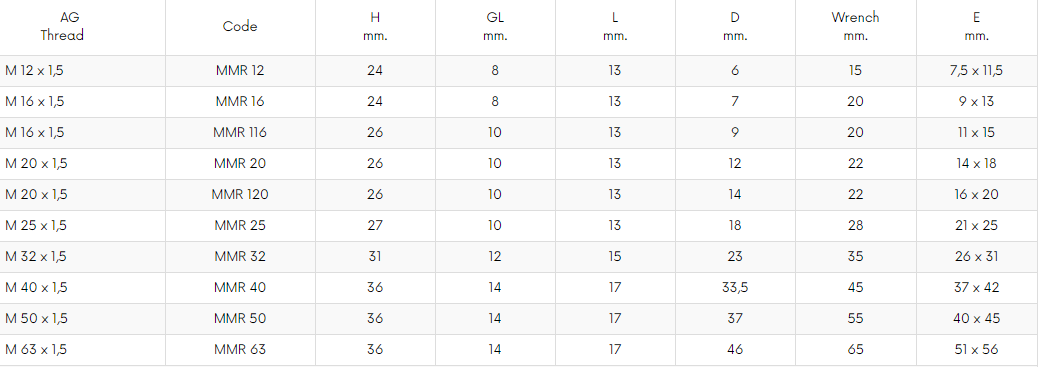Screen dimensions: 1038x367
Task: Click the E mm. column header
Action: coord(976,27)
